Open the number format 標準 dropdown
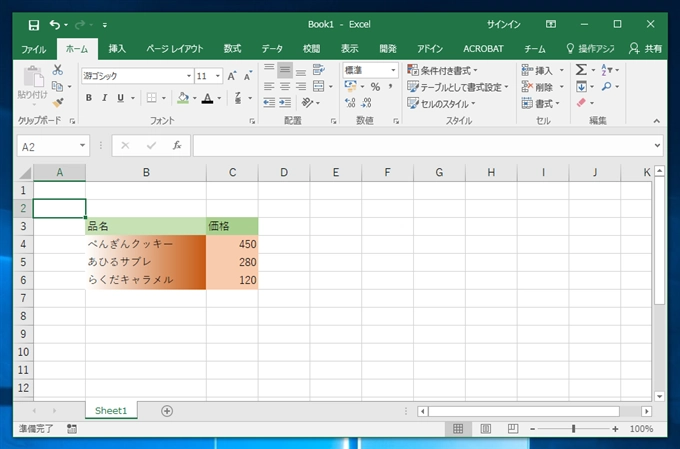 coord(393,70)
